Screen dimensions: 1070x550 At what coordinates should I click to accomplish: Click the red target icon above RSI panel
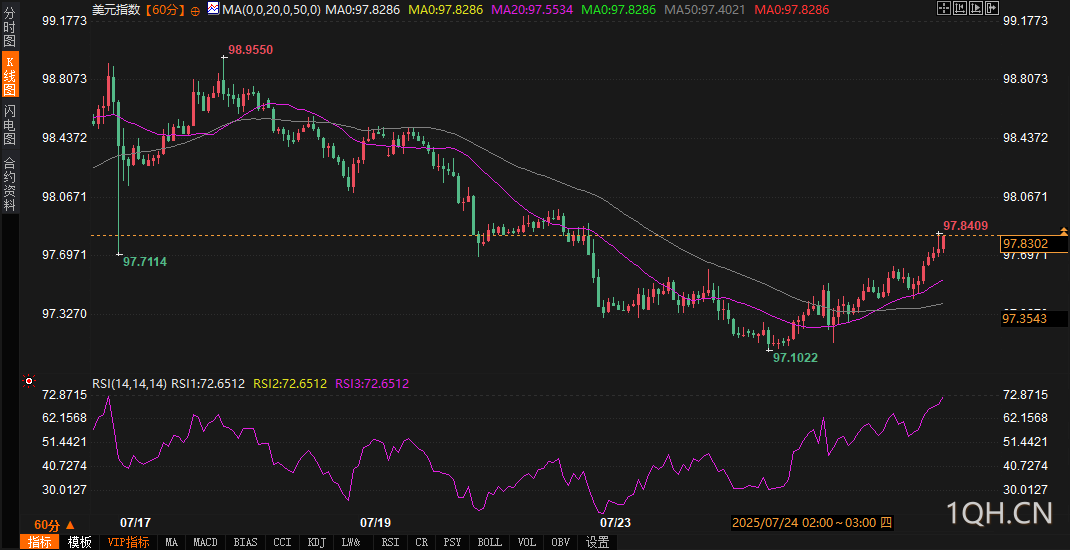click(30, 381)
